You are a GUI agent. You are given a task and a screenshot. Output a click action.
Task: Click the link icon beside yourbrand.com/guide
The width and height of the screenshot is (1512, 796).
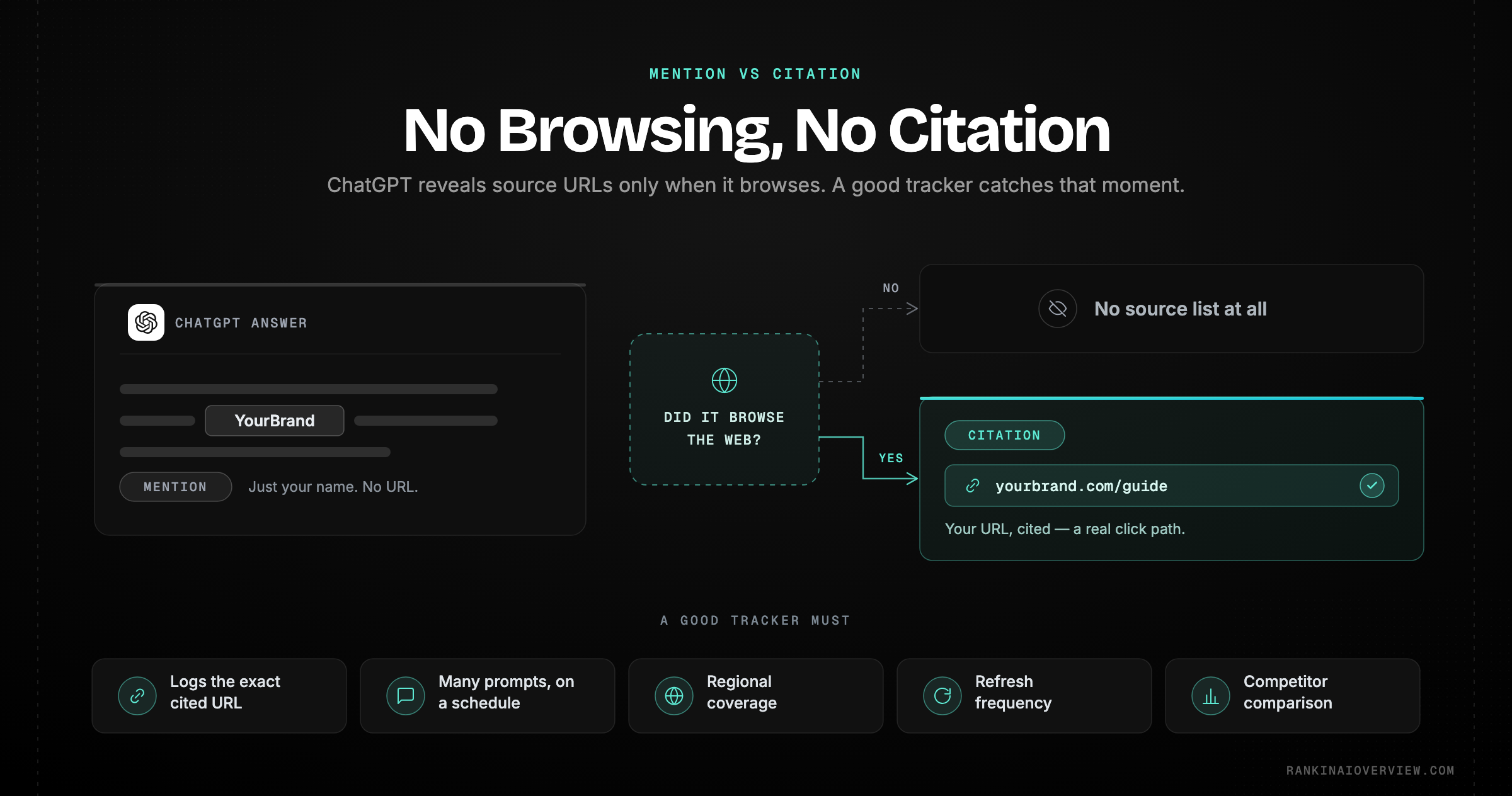(x=973, y=486)
